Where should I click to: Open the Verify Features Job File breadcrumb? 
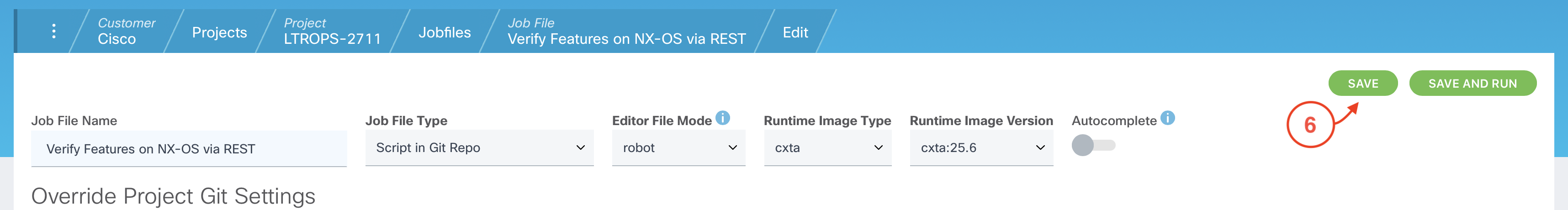click(626, 31)
